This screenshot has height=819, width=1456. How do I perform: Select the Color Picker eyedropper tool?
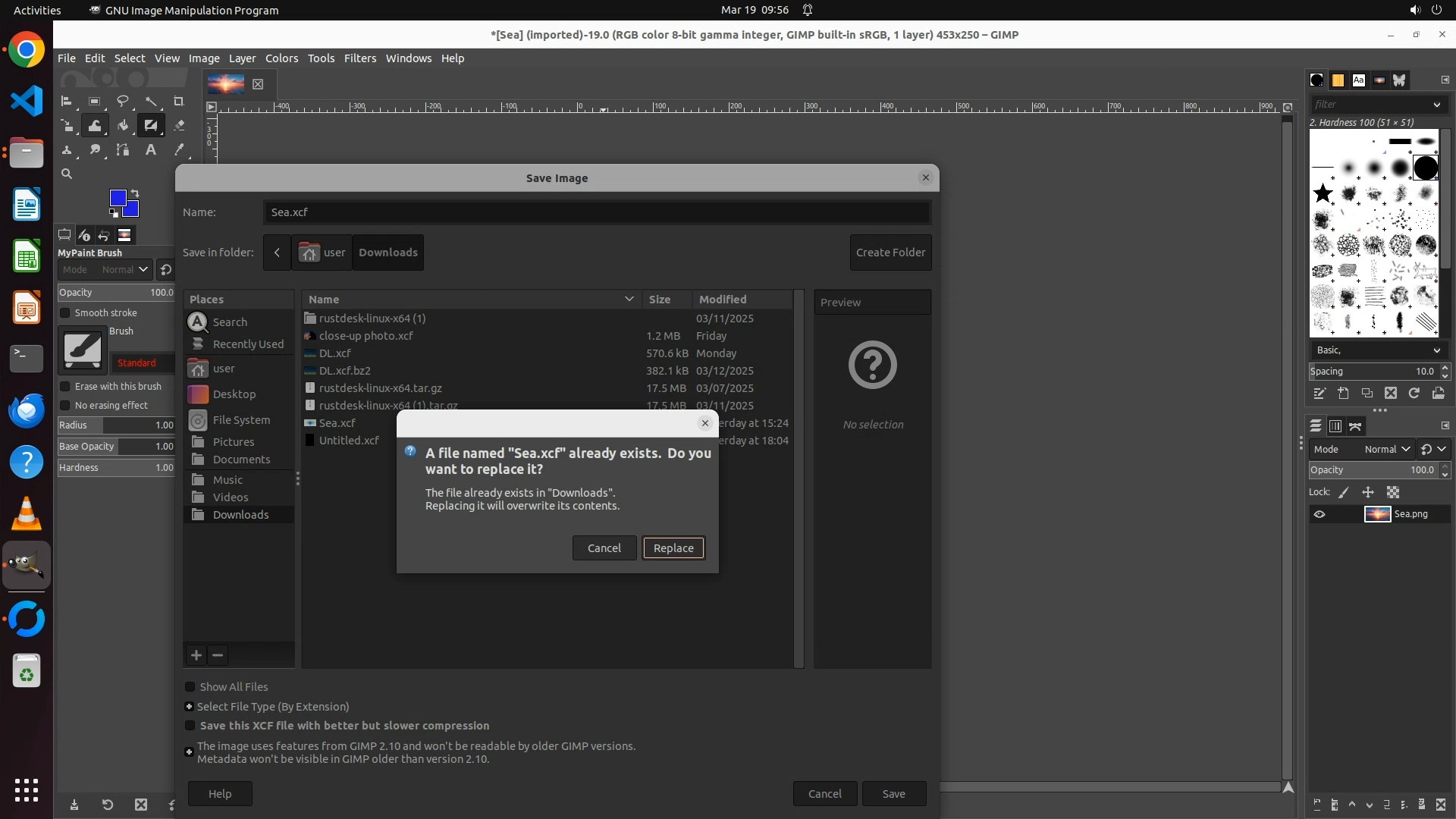coord(179,150)
